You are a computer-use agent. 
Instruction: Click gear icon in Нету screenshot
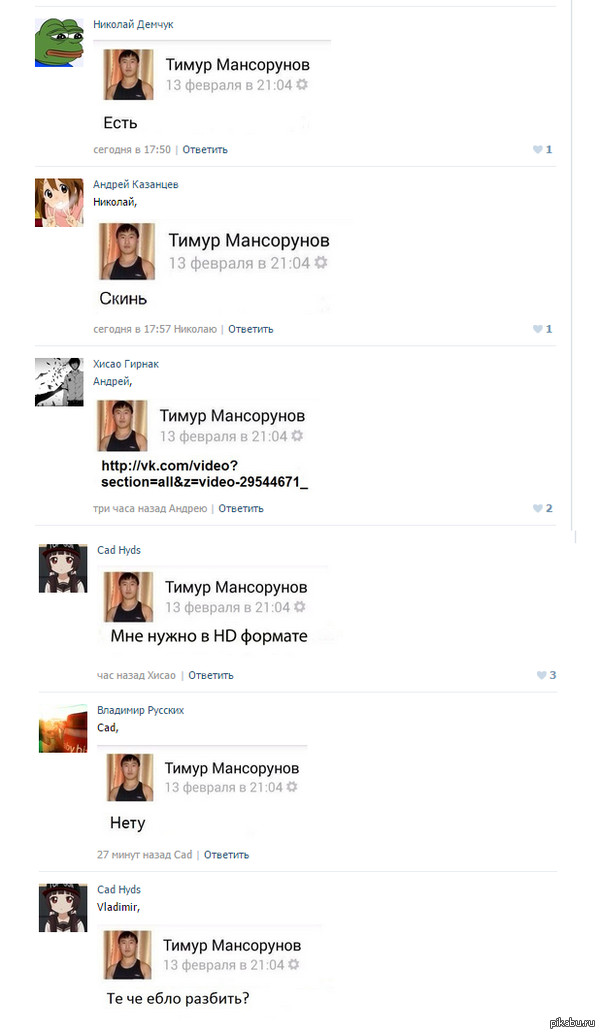tap(292, 787)
